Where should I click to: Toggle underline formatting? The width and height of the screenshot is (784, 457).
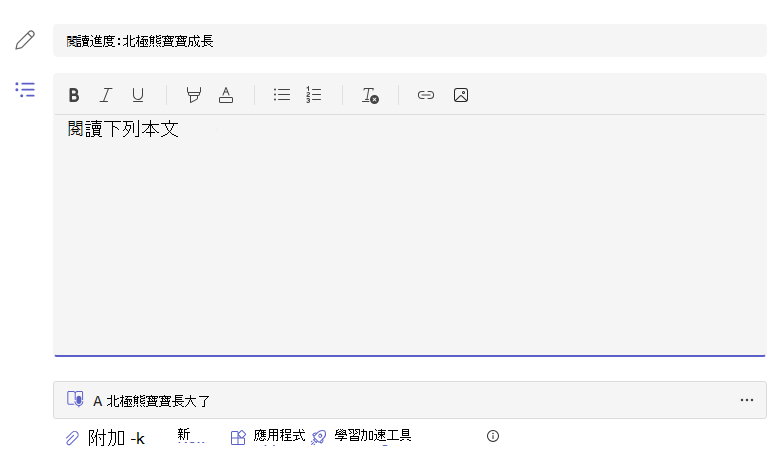[138, 95]
